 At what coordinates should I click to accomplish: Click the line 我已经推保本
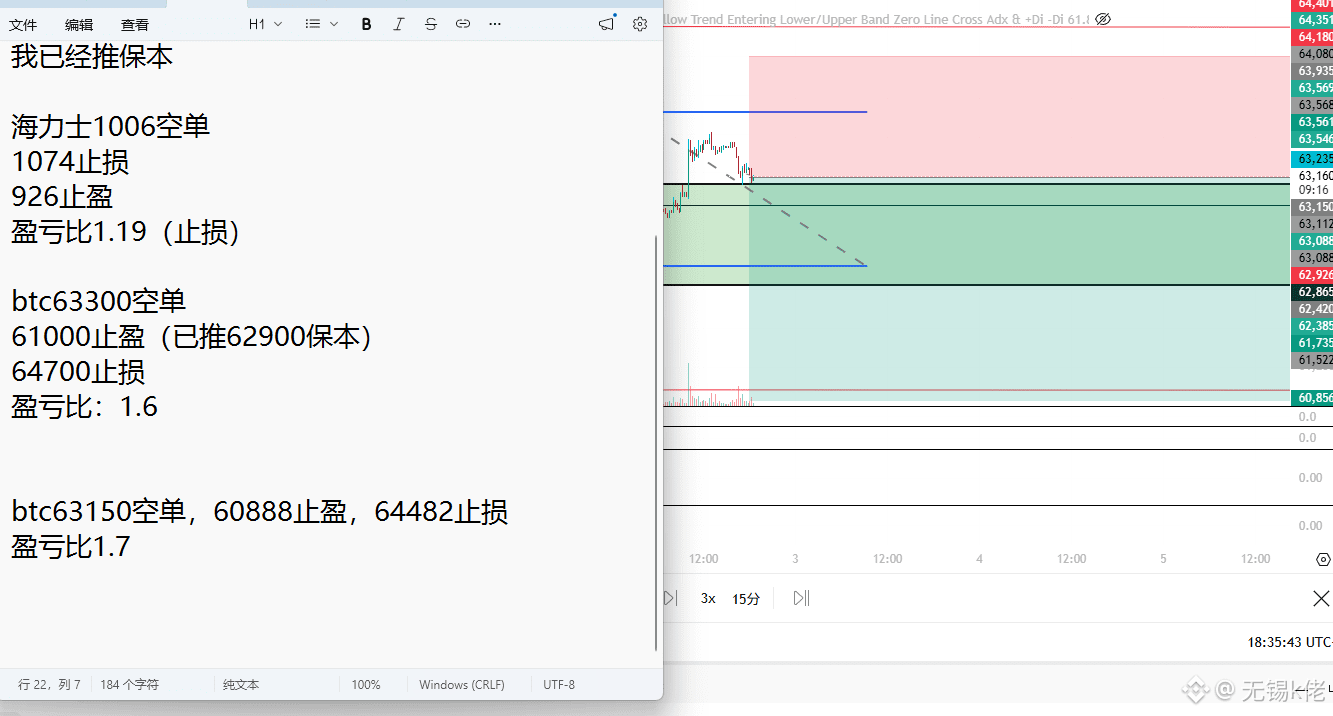coord(92,57)
